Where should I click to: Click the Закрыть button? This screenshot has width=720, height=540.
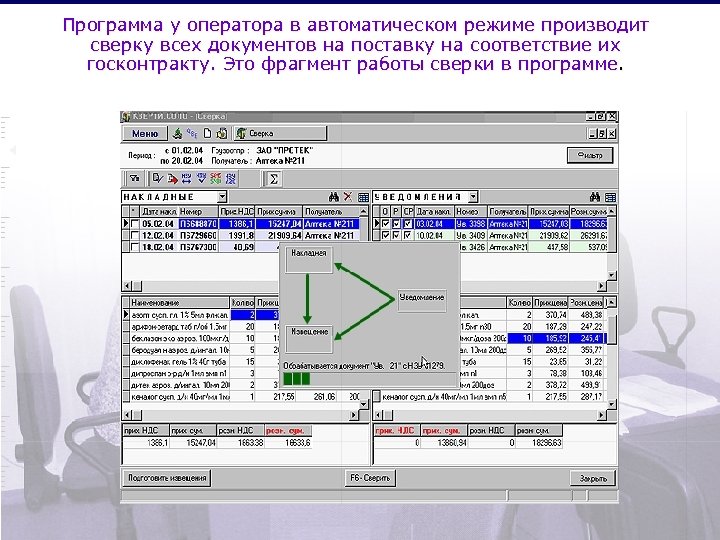[x=593, y=478]
